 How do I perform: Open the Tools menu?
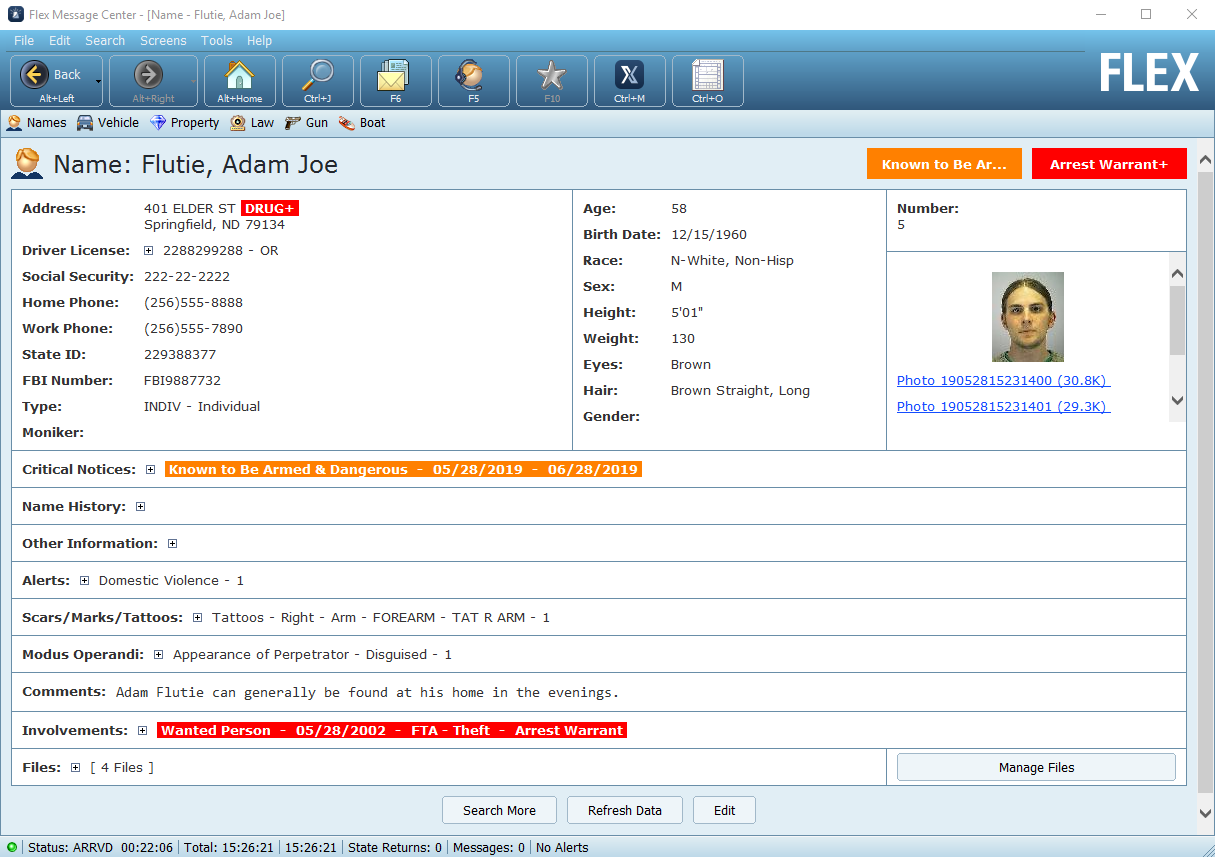coord(216,41)
